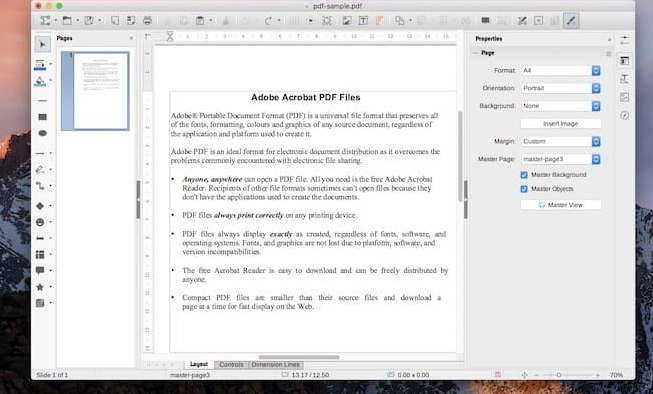Open the Margin Custom dropdown

pos(561,142)
